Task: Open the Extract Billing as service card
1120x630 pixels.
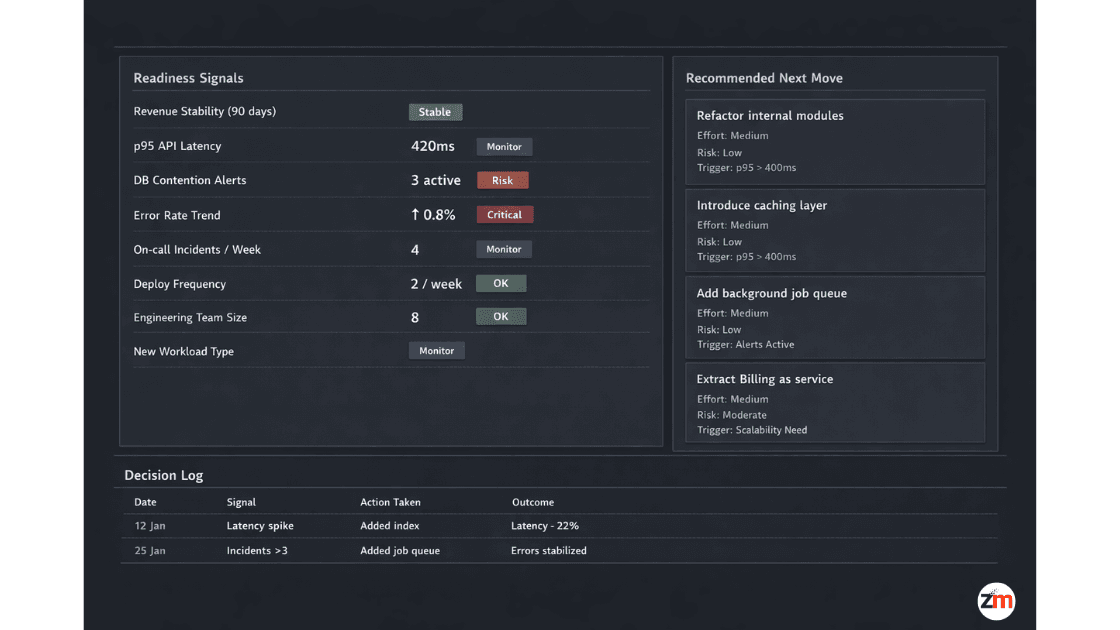Action: tap(834, 403)
